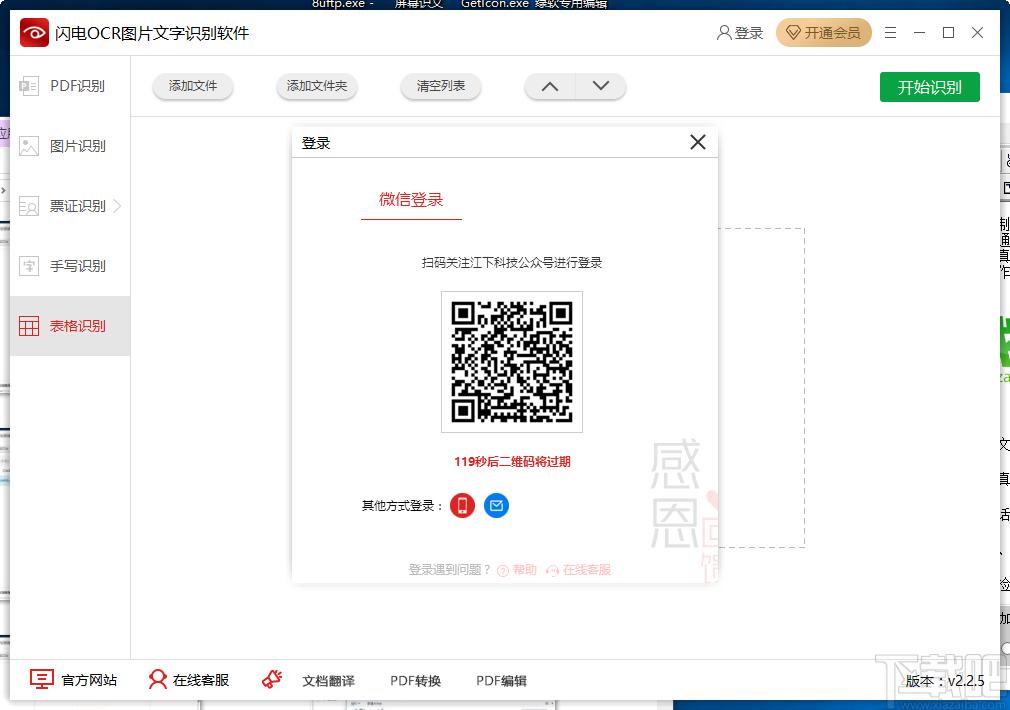Viewport: 1010px width, 710px height.
Task: Open the hamburger menu in title bar
Action: pos(890,32)
